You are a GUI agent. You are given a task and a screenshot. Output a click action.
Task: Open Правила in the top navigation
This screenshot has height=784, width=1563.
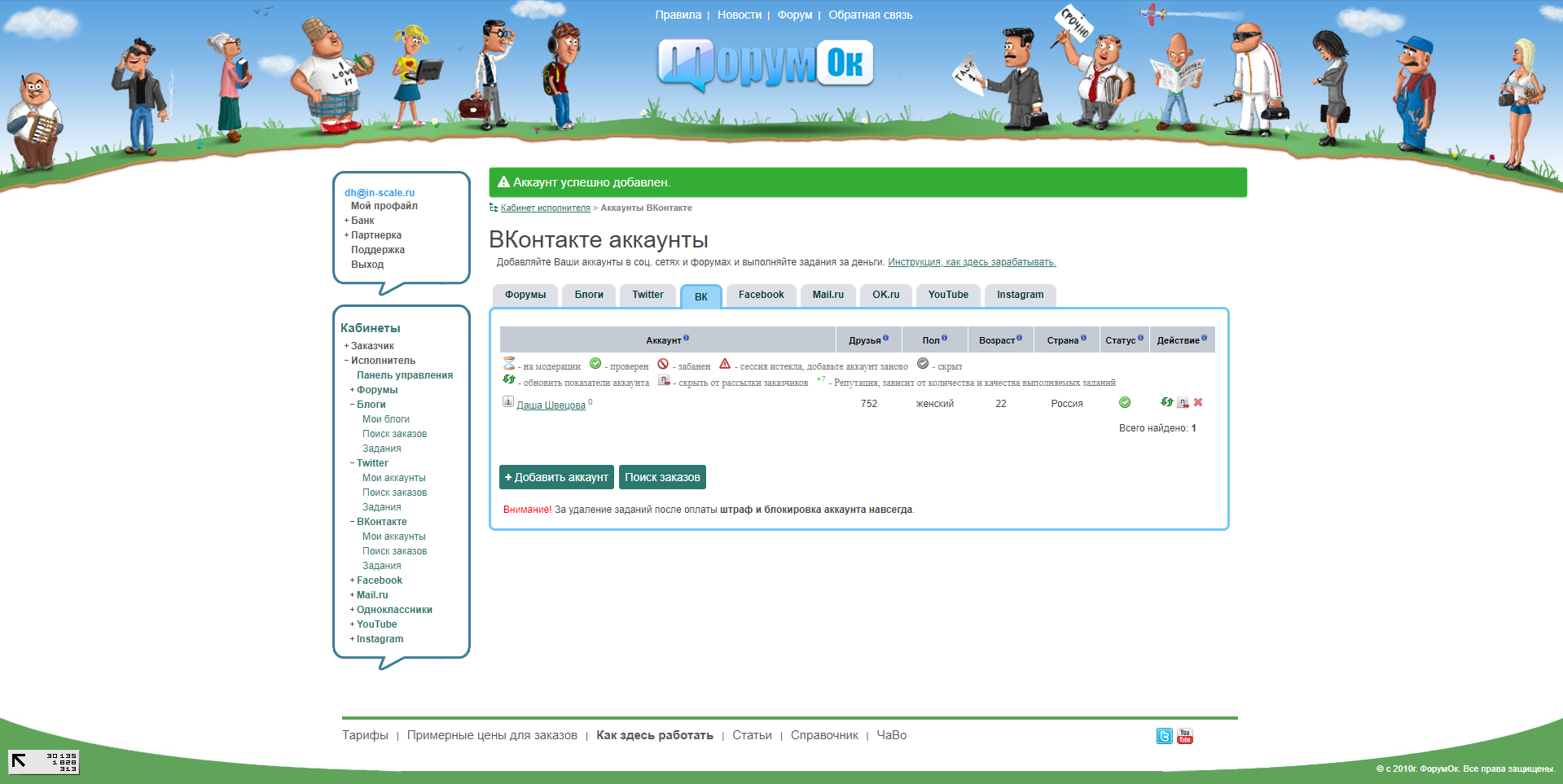click(x=678, y=15)
